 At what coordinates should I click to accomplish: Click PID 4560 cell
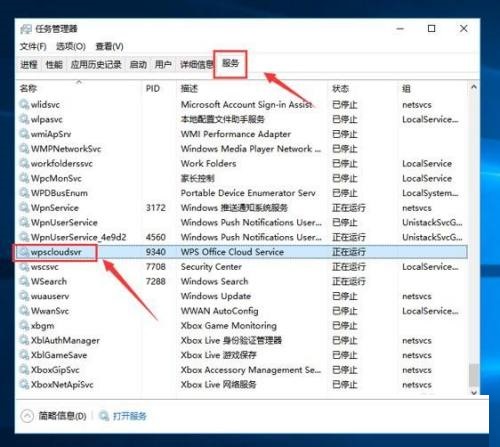[x=156, y=237]
